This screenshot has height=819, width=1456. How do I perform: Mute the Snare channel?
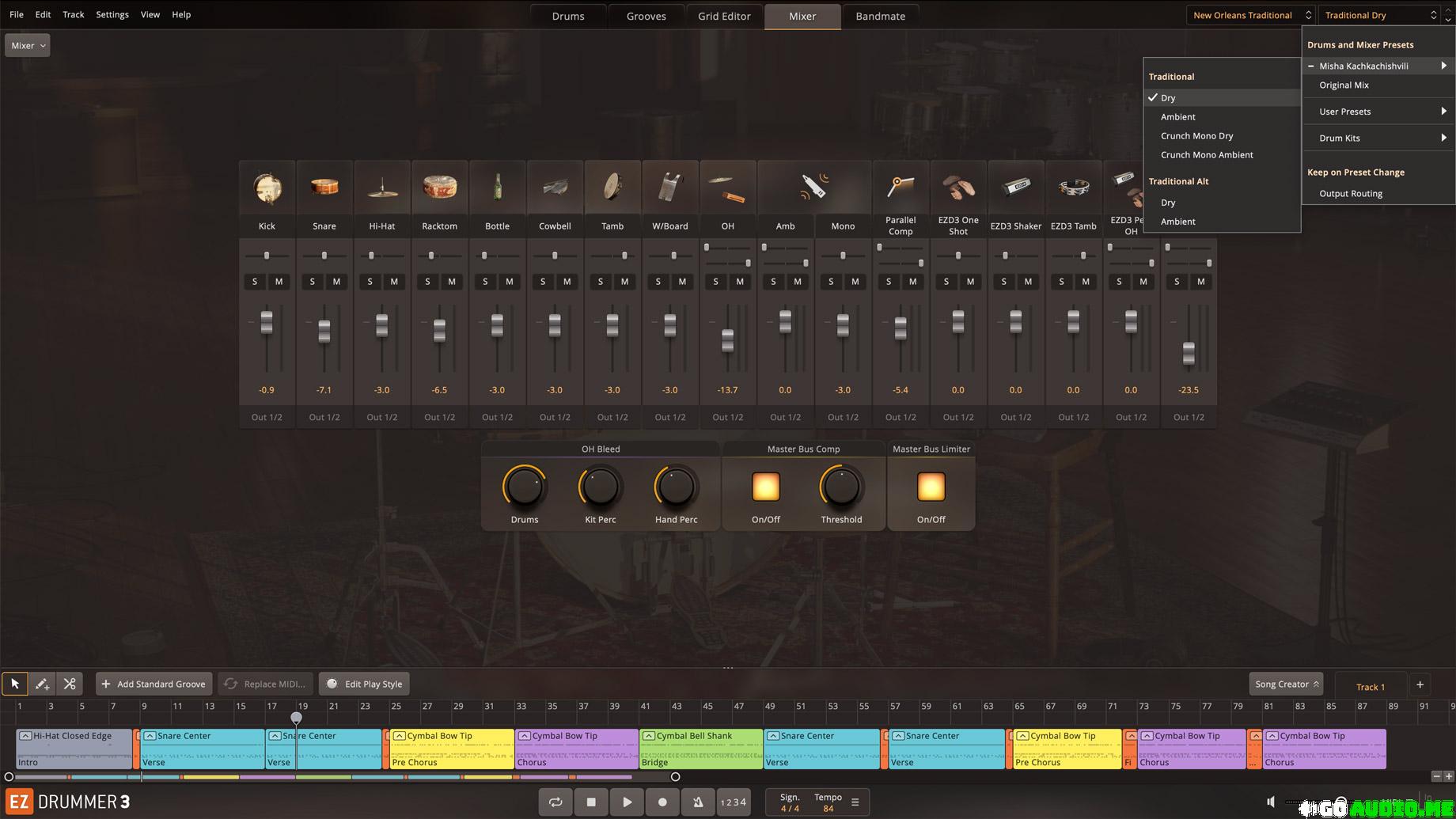tap(336, 282)
